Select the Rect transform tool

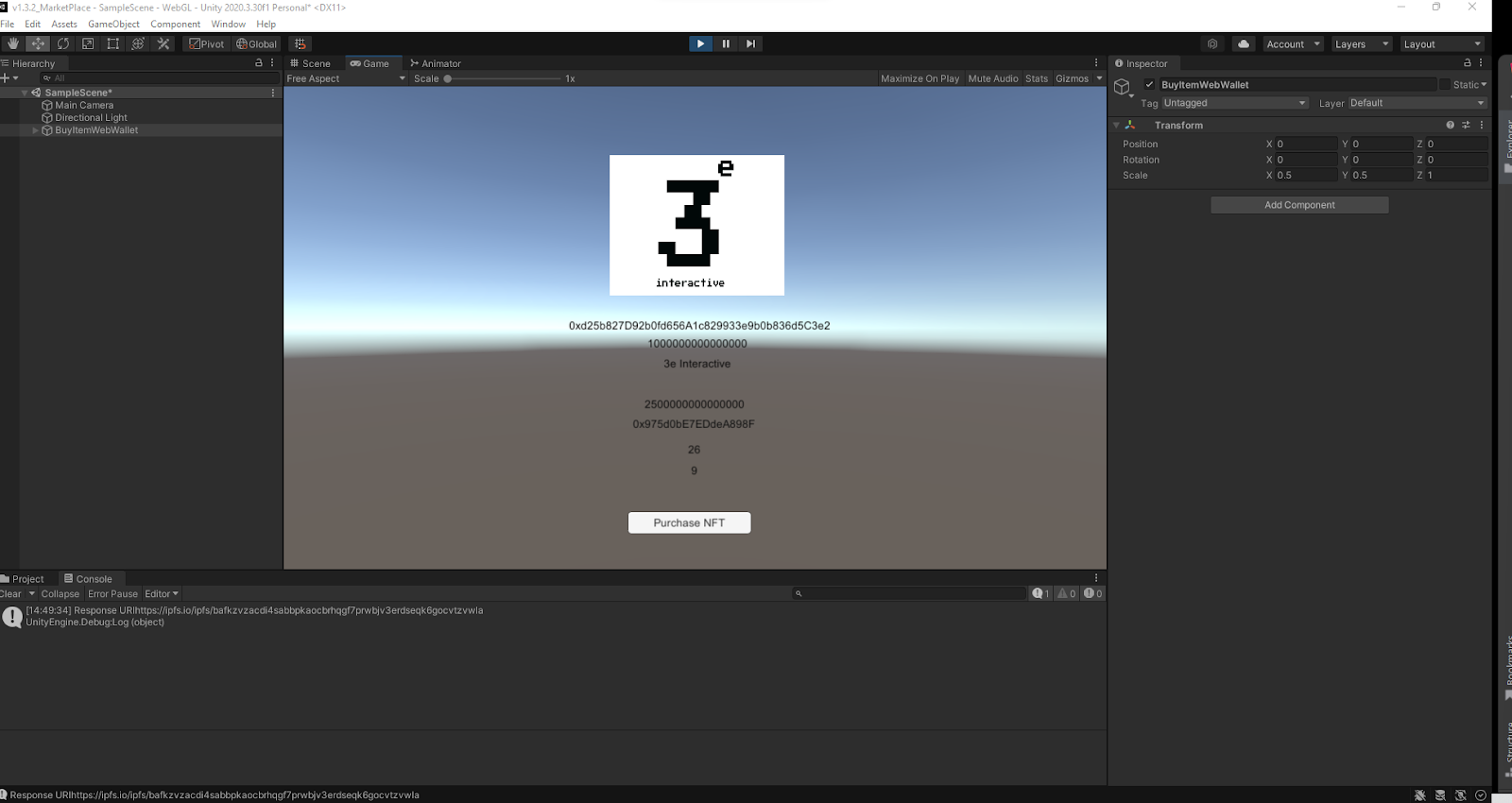pos(113,43)
